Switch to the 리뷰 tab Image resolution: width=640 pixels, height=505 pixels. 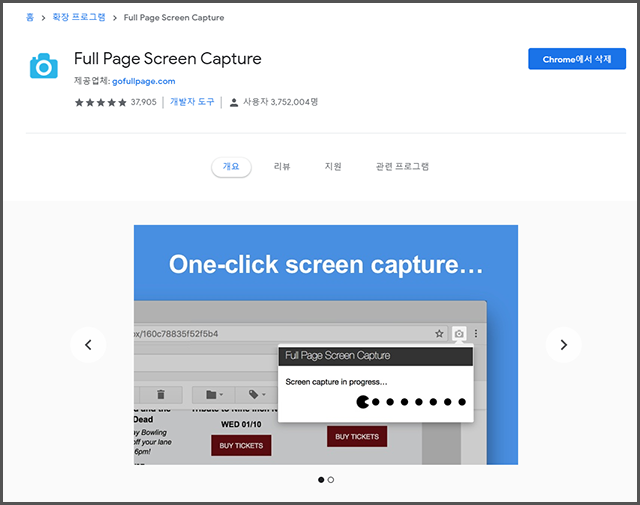pyautogui.click(x=282, y=167)
